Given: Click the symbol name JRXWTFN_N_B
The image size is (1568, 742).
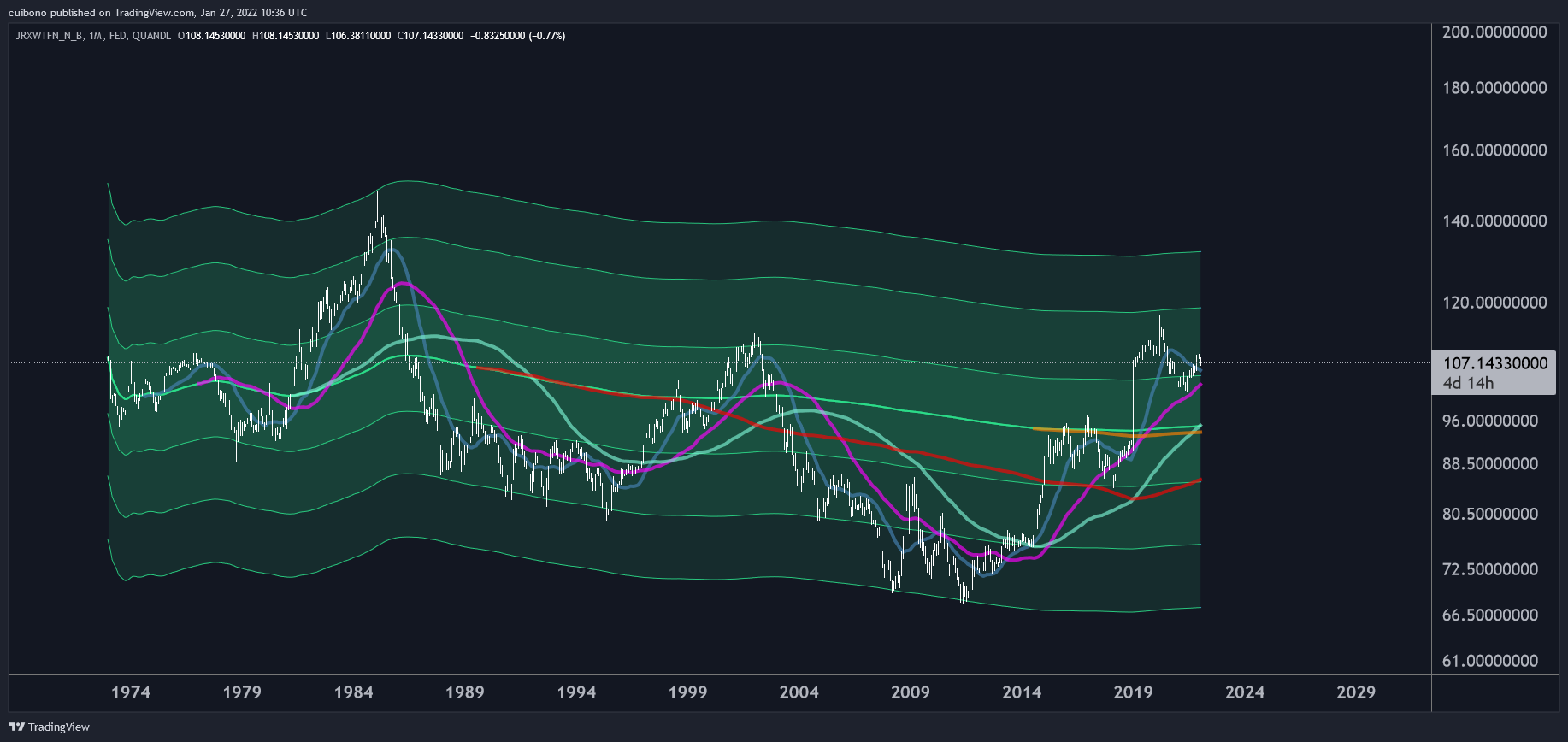Looking at the screenshot, I should (49, 36).
